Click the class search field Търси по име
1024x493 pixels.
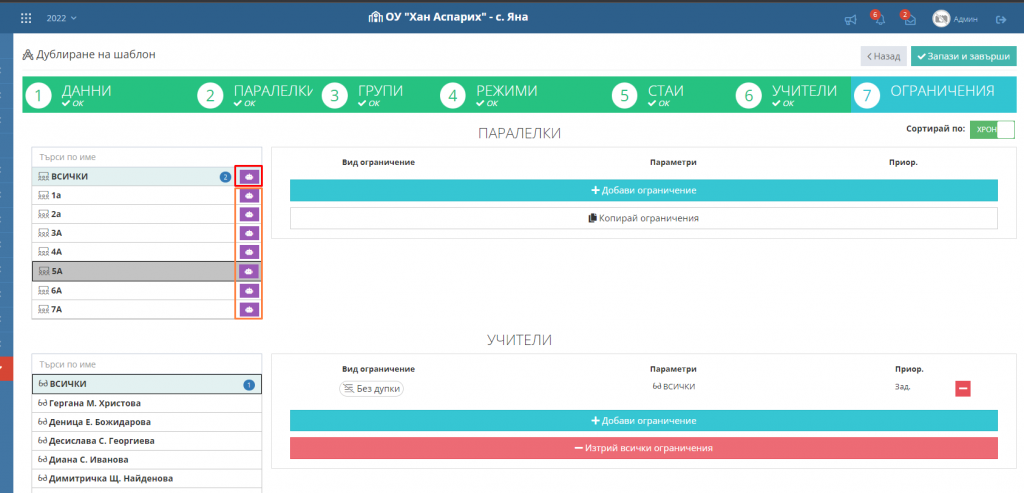click(x=146, y=157)
